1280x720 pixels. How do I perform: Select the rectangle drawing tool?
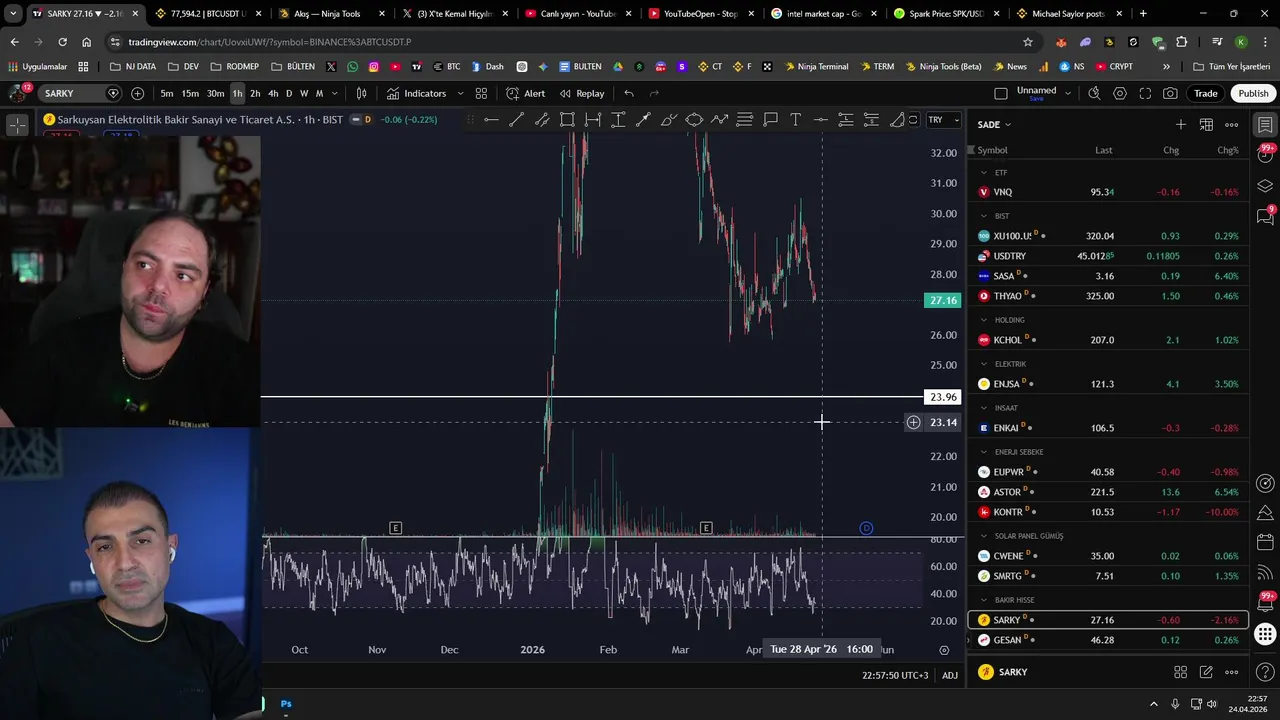(x=567, y=120)
